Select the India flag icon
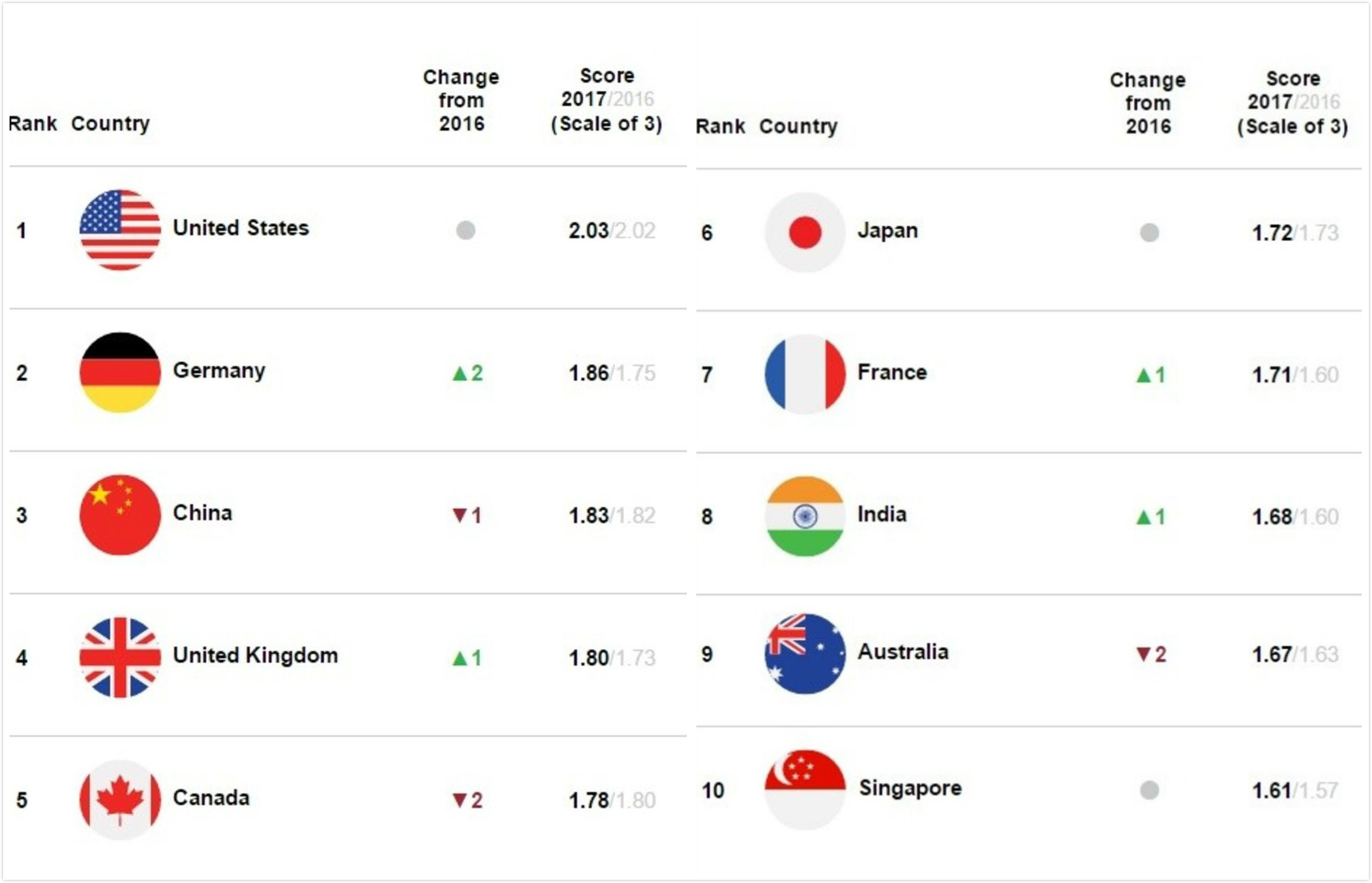Viewport: 1372px width, 883px height. click(805, 516)
